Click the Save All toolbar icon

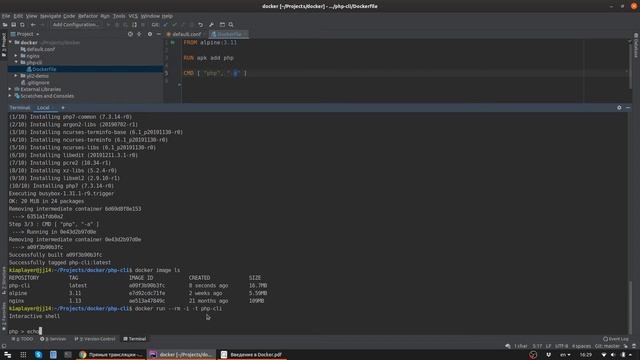pos(13,24)
